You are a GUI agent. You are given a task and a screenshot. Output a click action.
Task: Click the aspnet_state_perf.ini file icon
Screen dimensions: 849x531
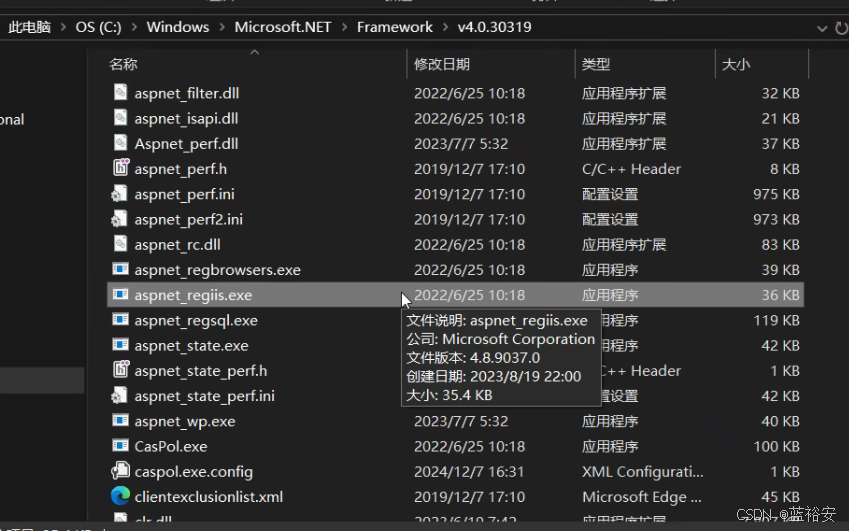(119, 396)
